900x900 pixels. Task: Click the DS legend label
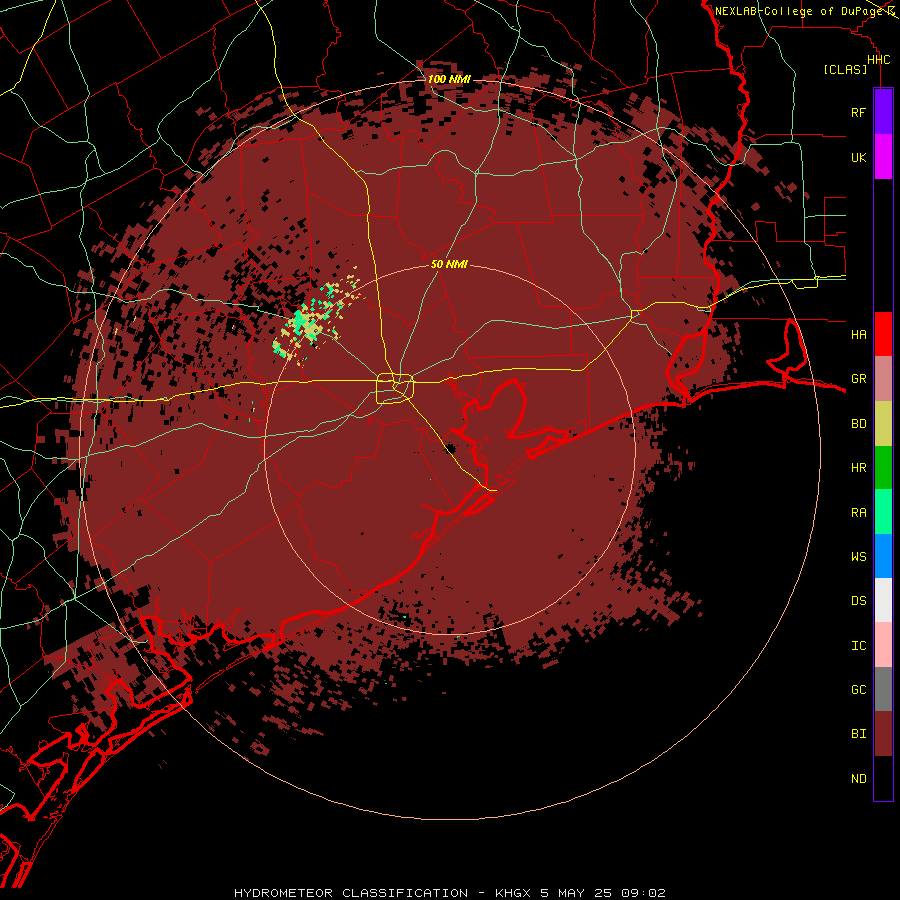858,601
